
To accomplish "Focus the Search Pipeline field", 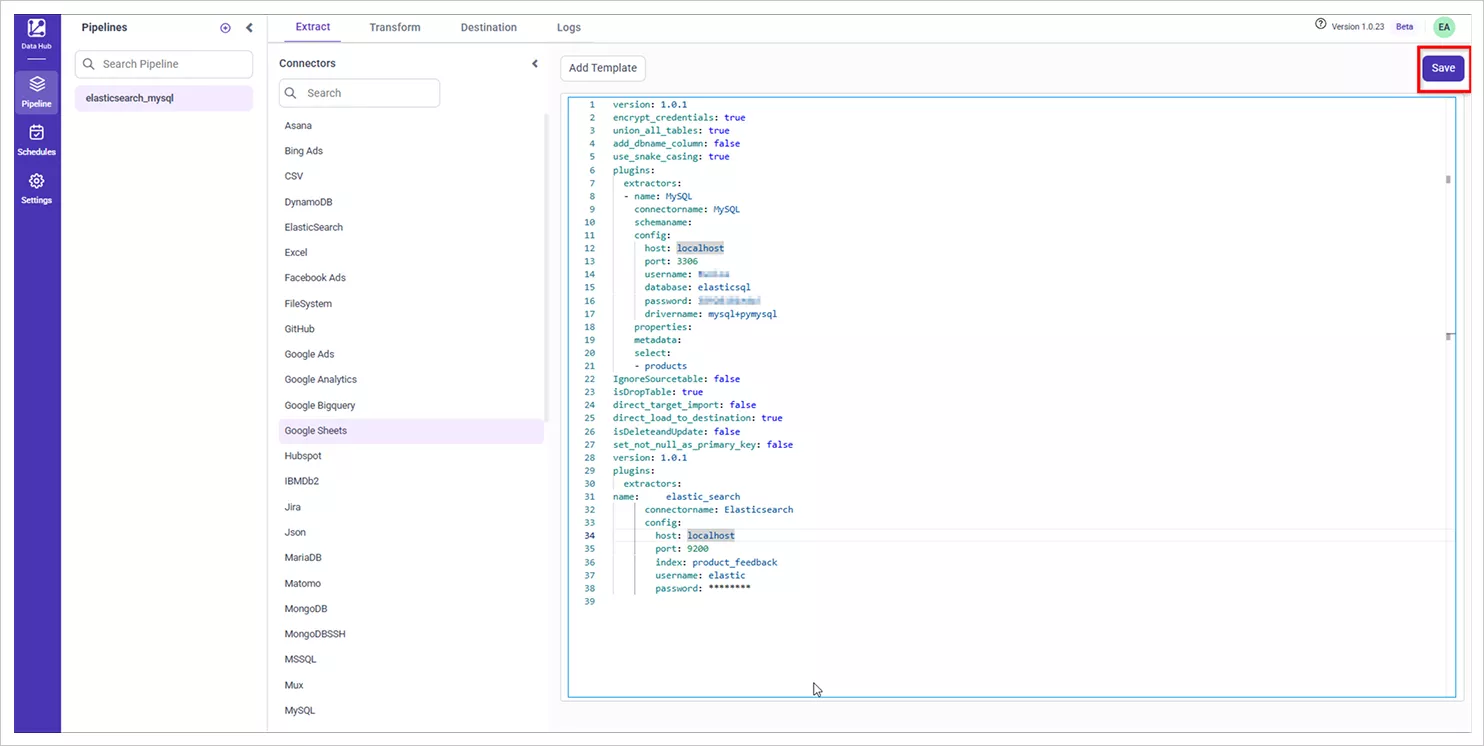I will (x=163, y=64).
